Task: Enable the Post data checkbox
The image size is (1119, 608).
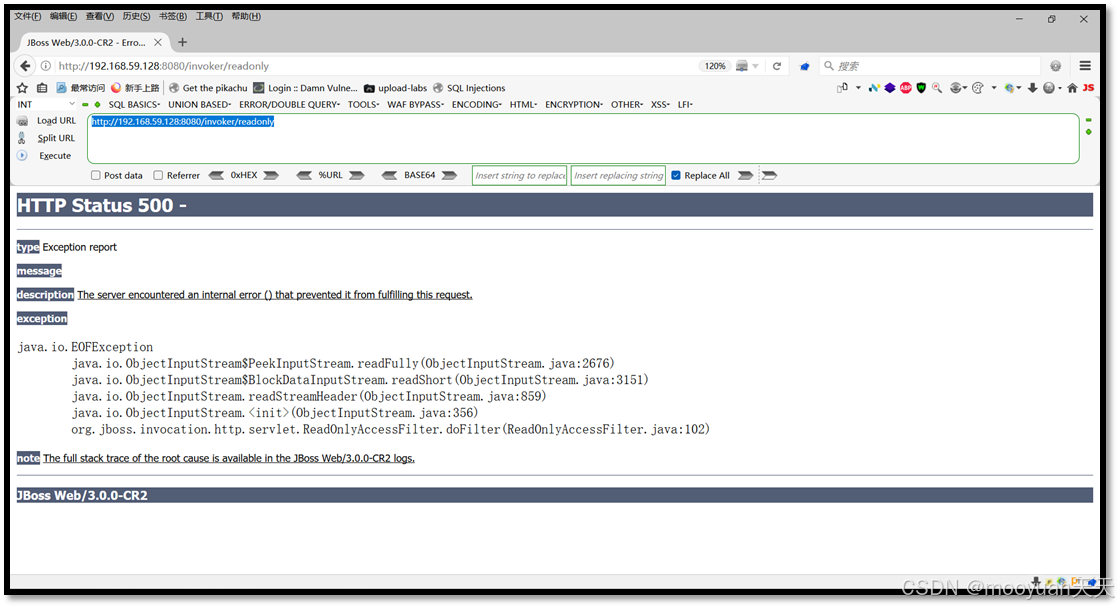Action: point(96,176)
